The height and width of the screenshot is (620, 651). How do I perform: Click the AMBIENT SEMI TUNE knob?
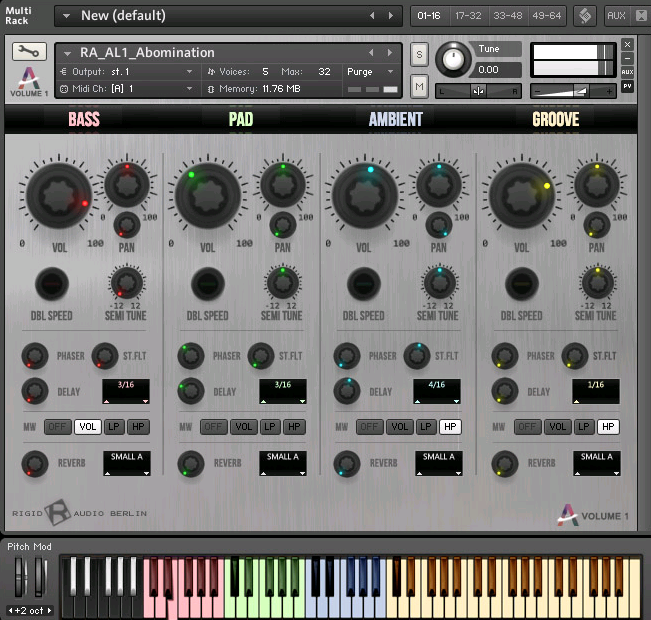pos(439,283)
